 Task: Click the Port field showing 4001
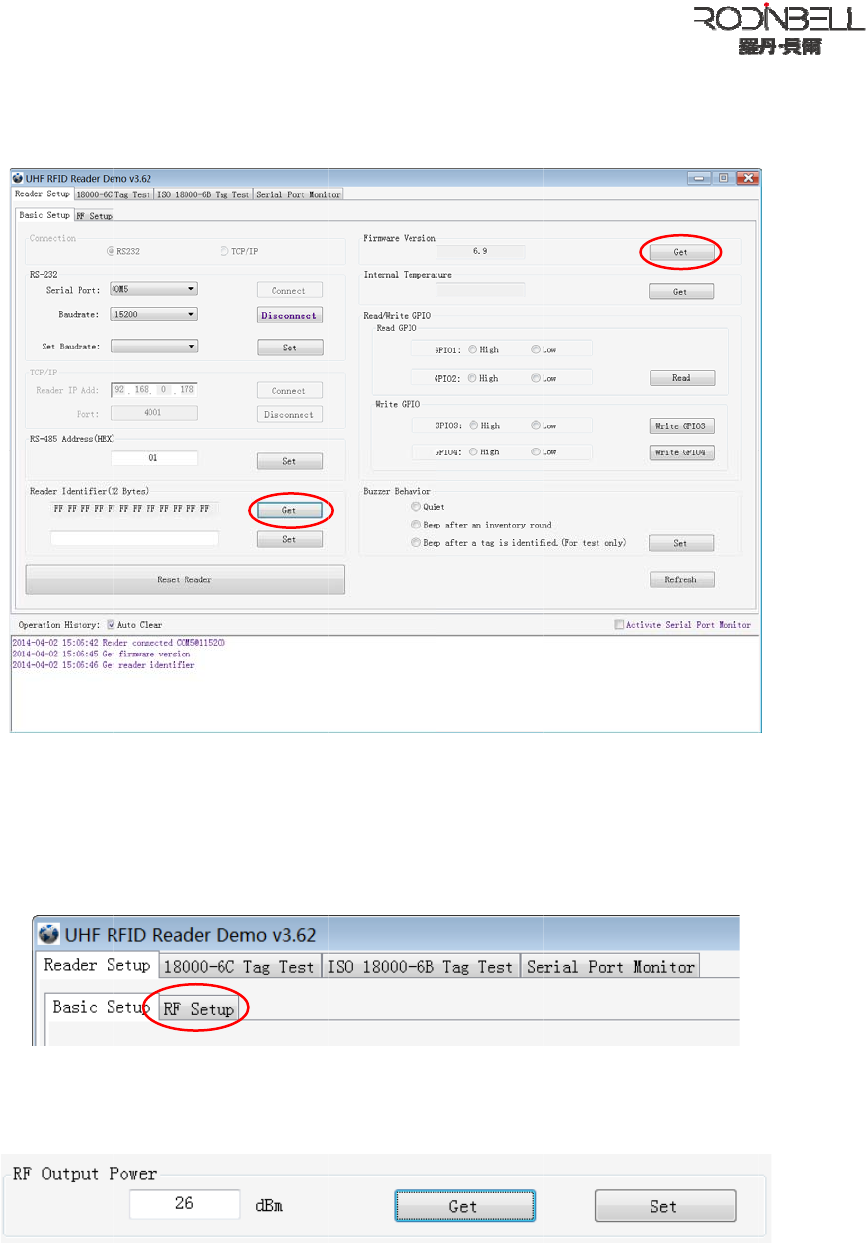pyautogui.click(x=154, y=412)
